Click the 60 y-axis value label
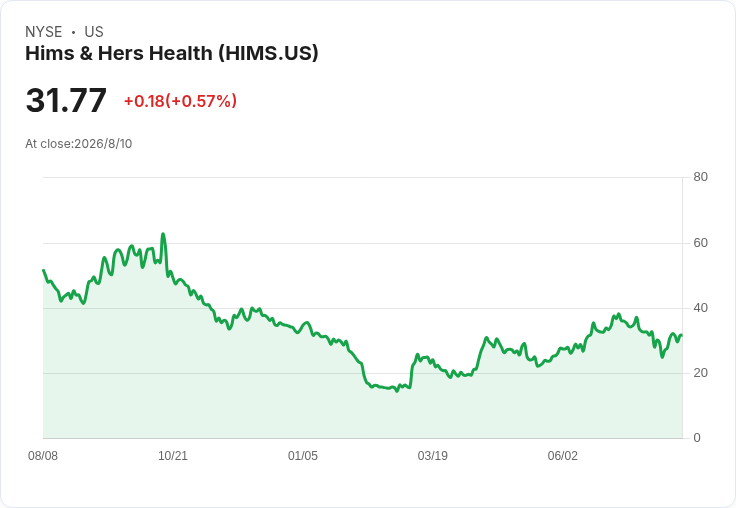736x508 pixels. pos(700,243)
